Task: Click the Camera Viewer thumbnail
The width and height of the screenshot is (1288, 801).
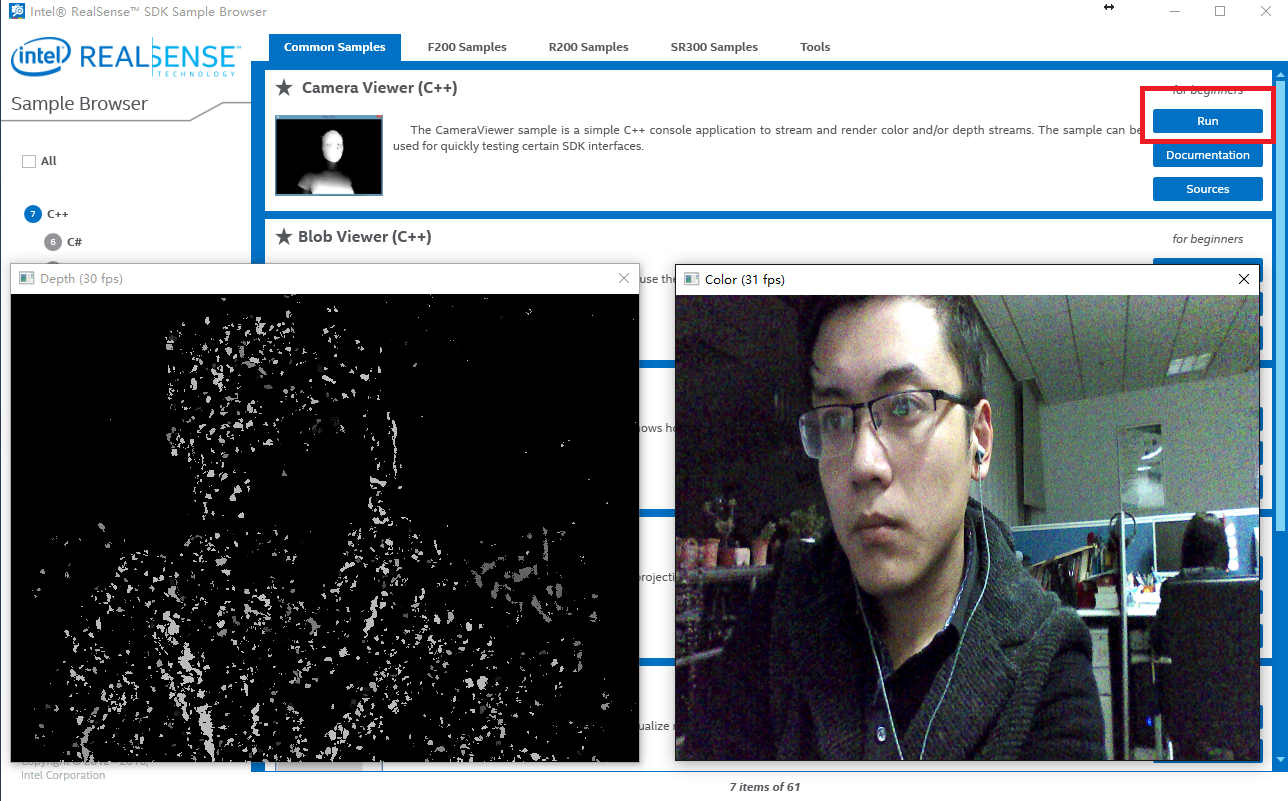Action: click(329, 155)
